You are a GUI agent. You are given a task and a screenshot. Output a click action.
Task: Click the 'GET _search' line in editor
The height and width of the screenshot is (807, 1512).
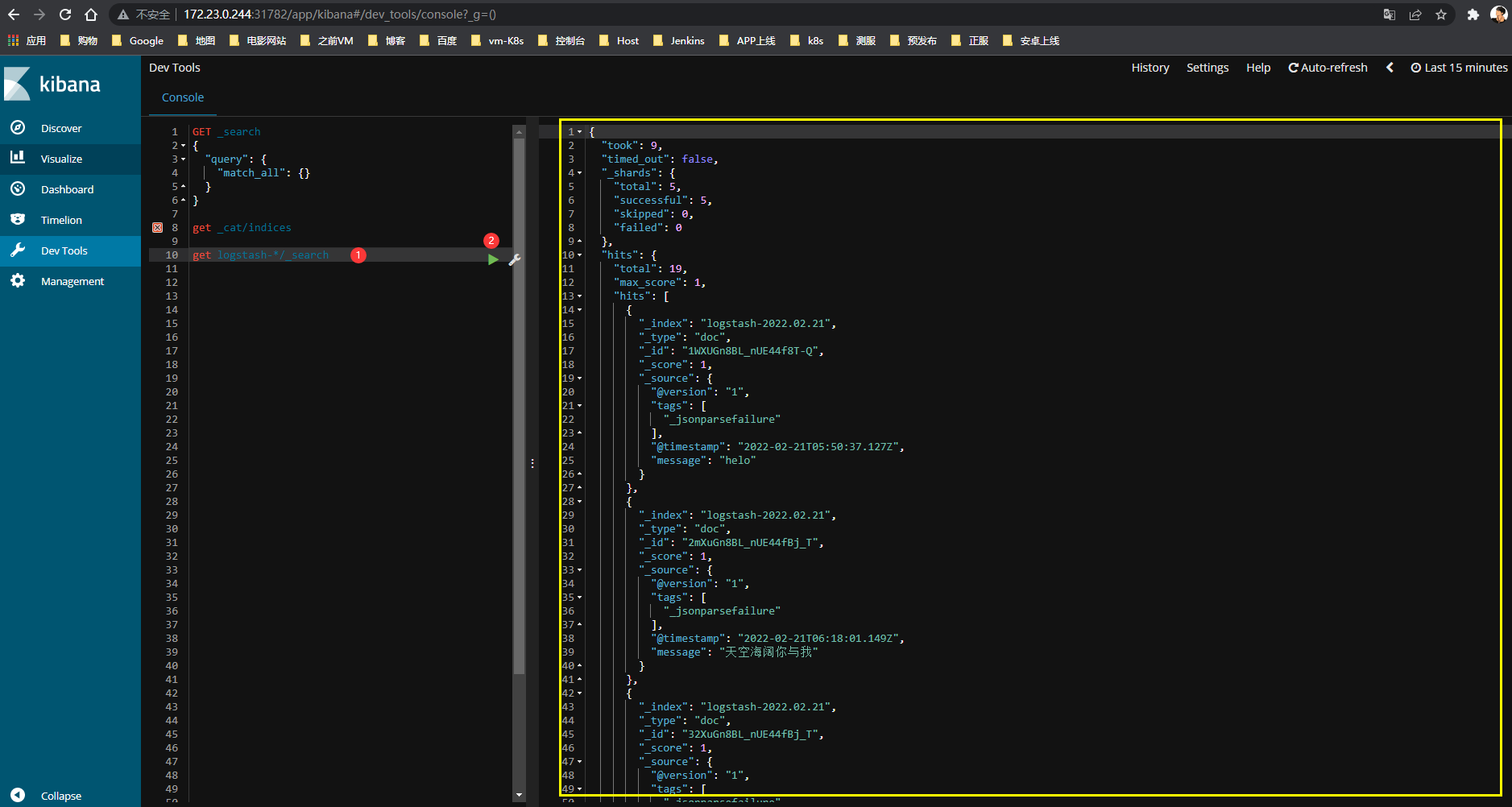(x=226, y=132)
